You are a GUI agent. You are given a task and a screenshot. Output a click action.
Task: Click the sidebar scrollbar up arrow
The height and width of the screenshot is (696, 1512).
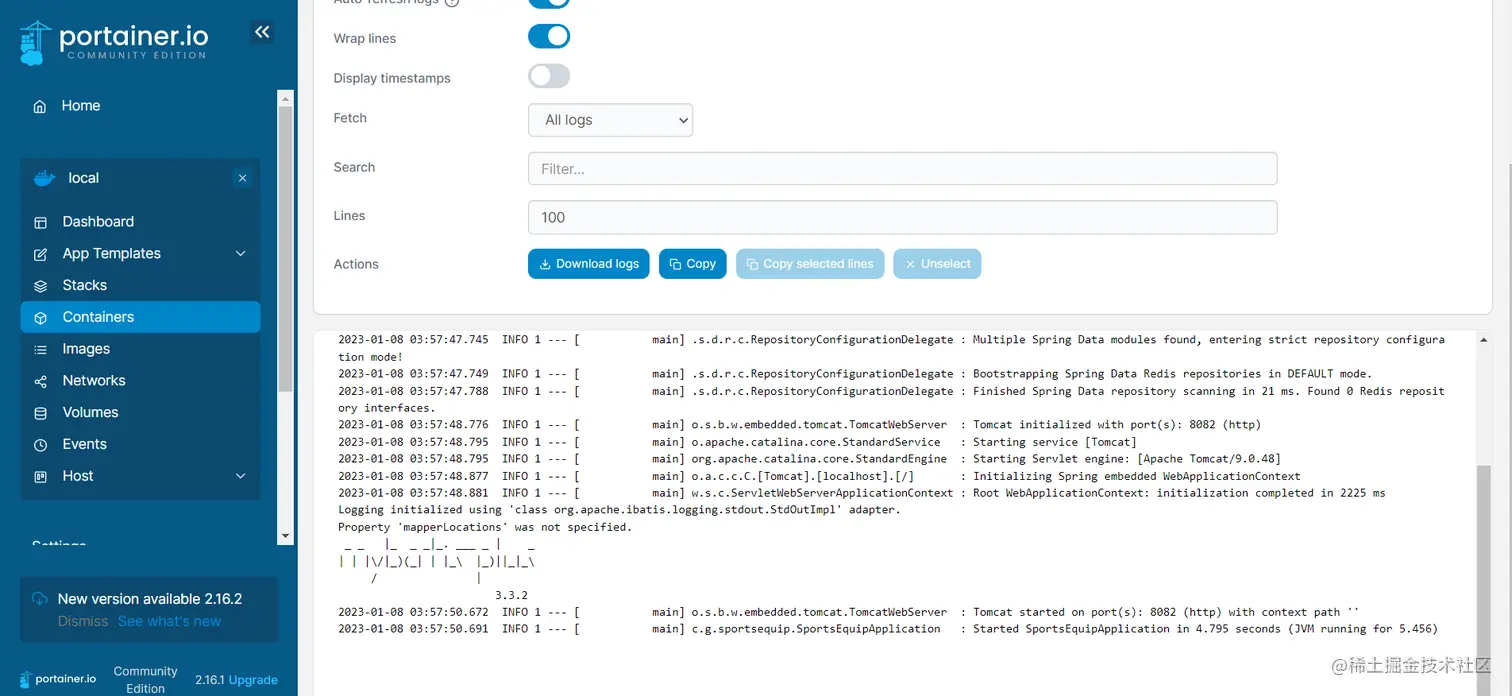pos(285,97)
